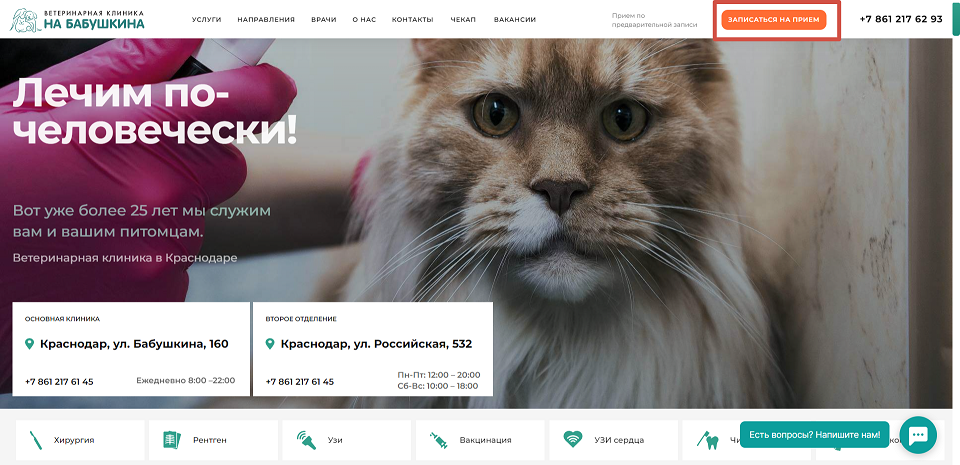Screen dimensions: 960x465
Task: Click the Есть вопросы? Напишите нам! bubble
Action: [x=814, y=434]
